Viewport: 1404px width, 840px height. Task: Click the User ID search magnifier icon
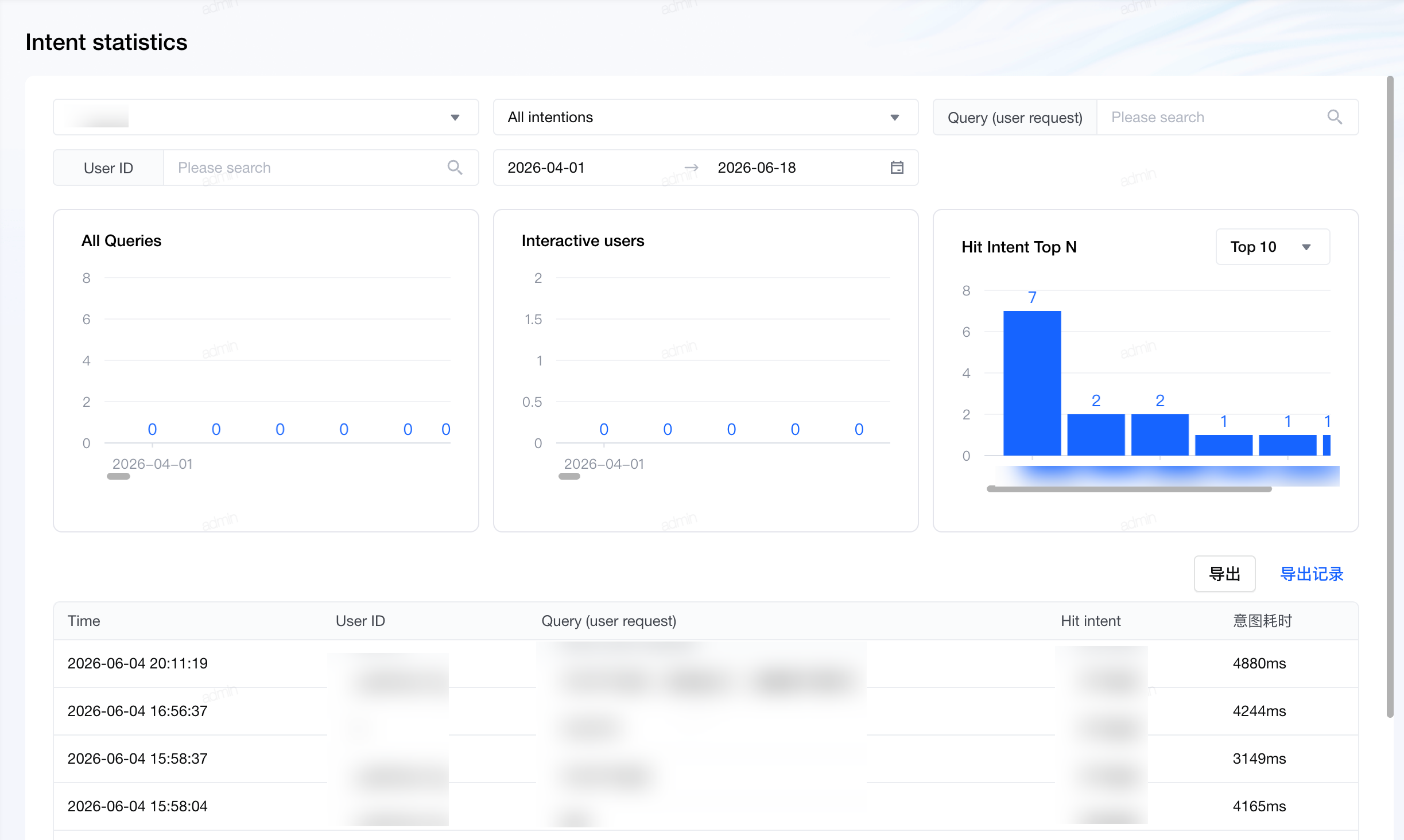455,168
